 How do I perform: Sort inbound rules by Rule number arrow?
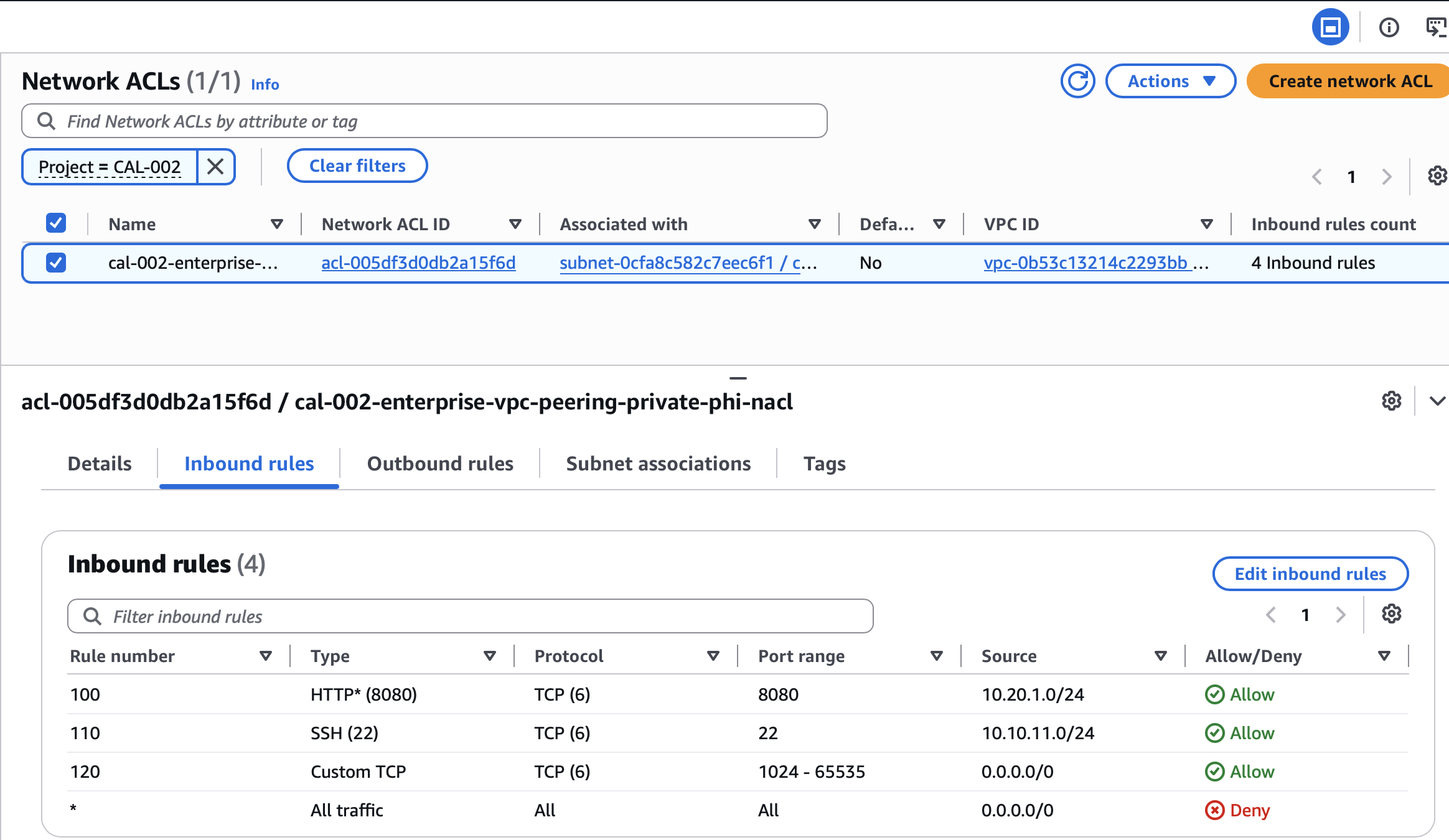[x=266, y=656]
